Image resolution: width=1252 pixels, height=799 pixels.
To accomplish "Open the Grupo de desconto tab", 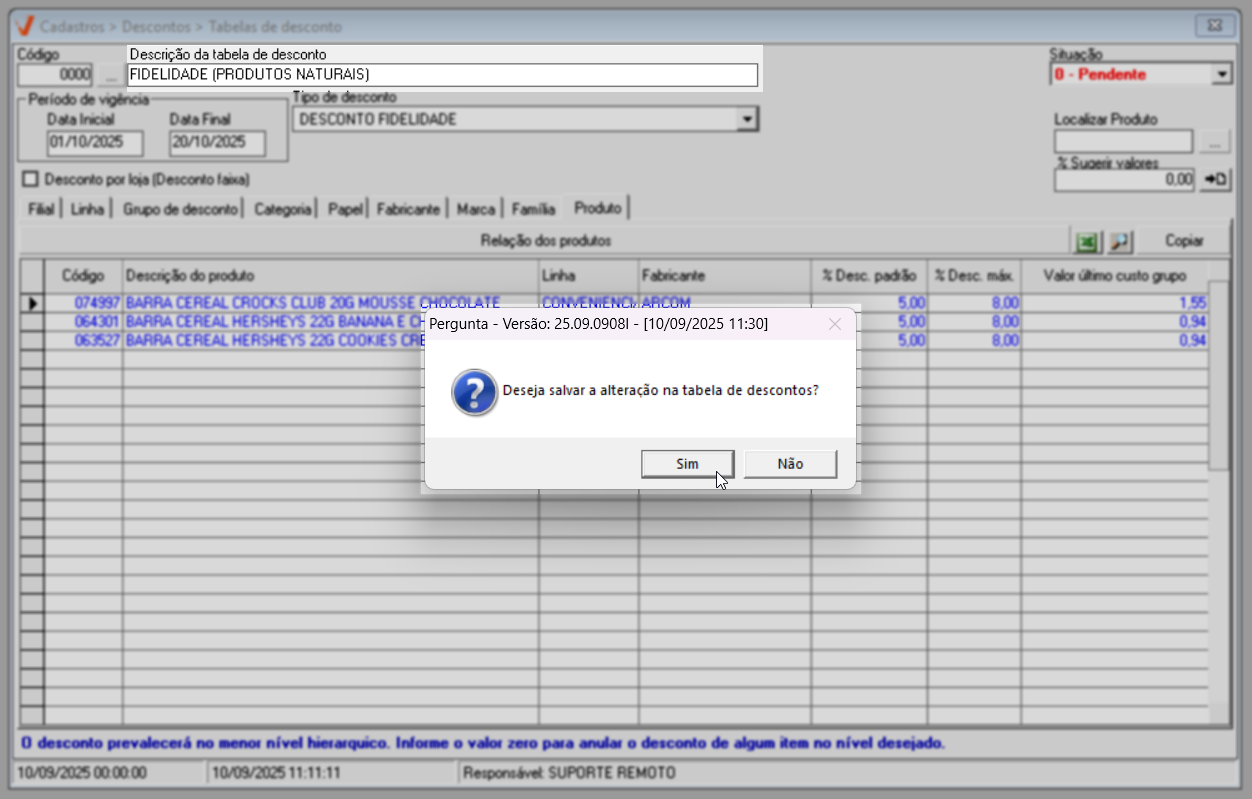I will [x=181, y=209].
